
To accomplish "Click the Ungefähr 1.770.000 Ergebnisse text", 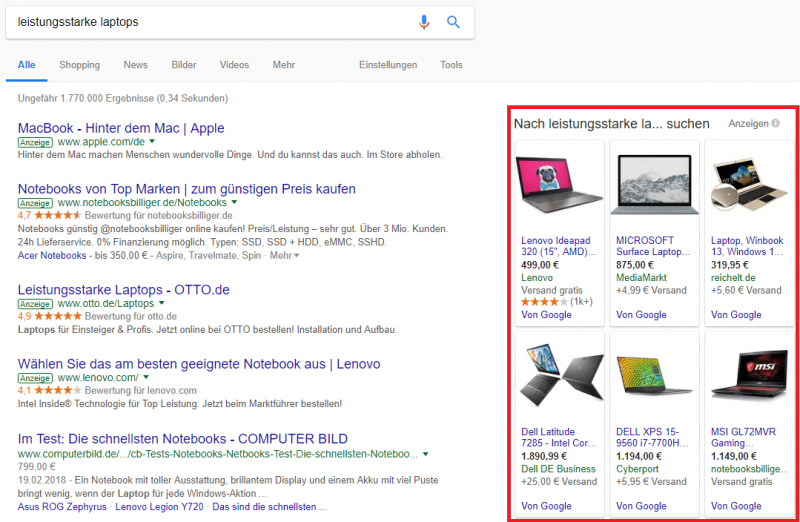I will coord(122,98).
